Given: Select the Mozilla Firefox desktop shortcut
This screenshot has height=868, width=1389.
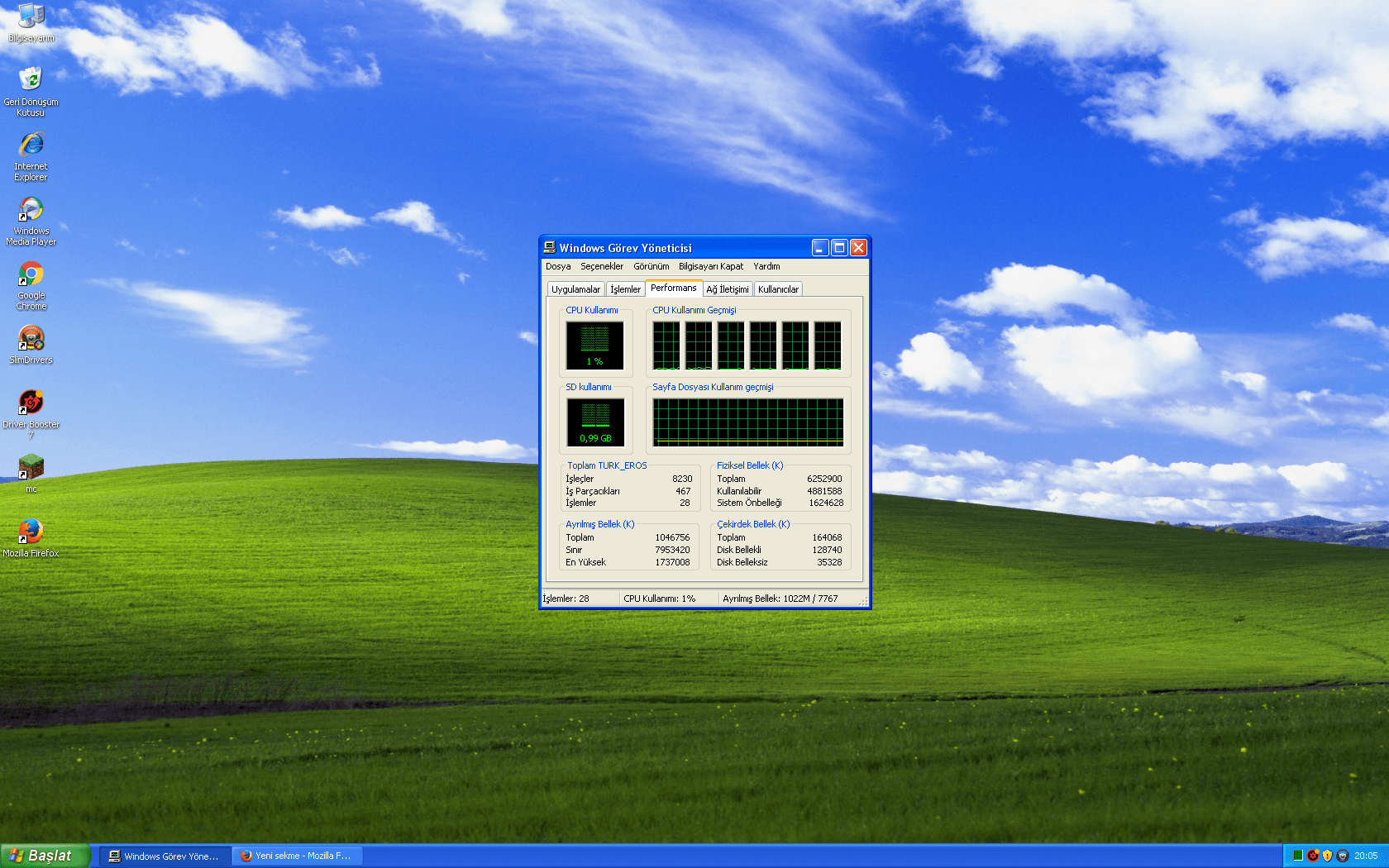Looking at the screenshot, I should click(x=31, y=538).
